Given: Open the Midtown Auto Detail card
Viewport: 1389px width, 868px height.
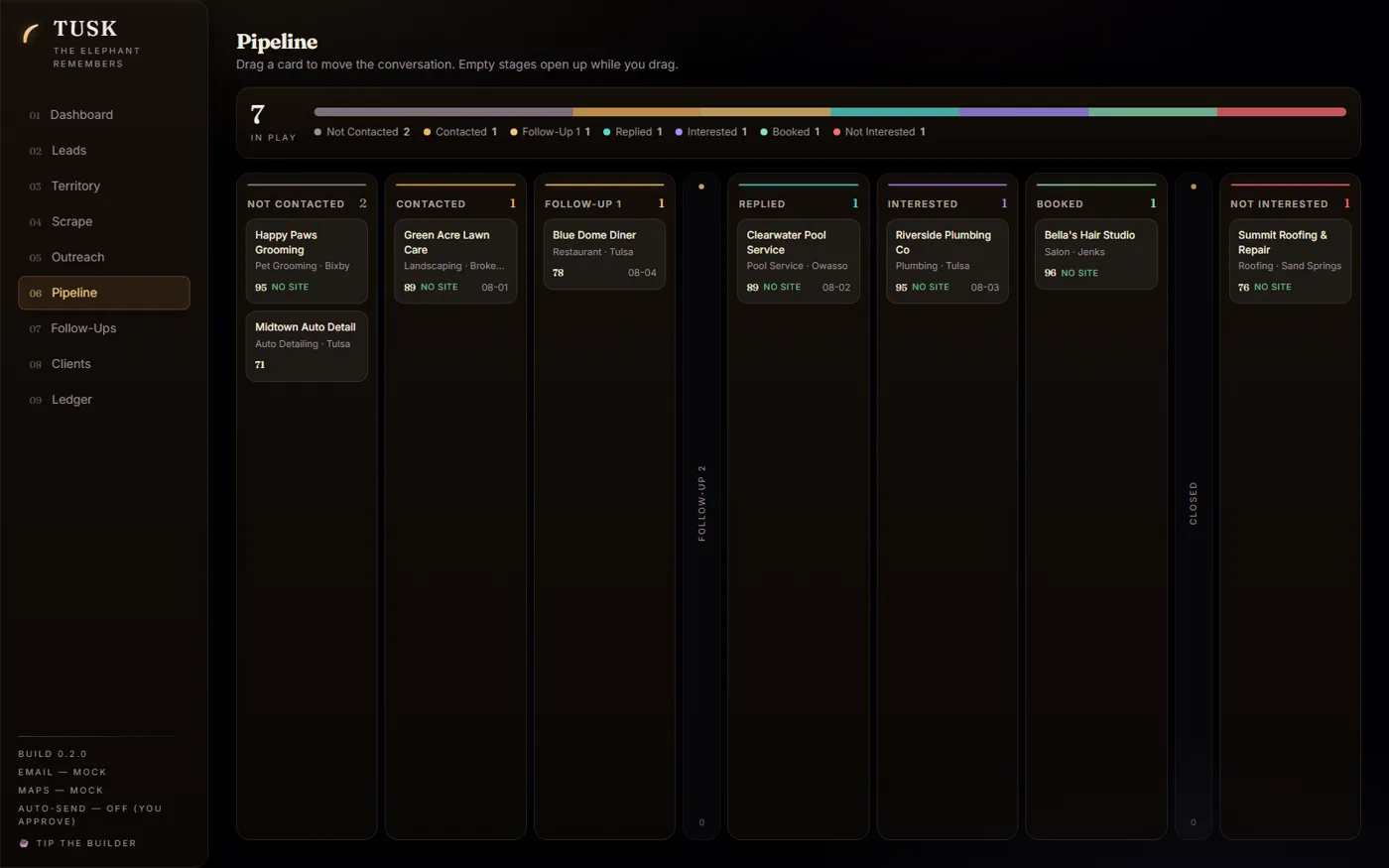Looking at the screenshot, I should (307, 346).
